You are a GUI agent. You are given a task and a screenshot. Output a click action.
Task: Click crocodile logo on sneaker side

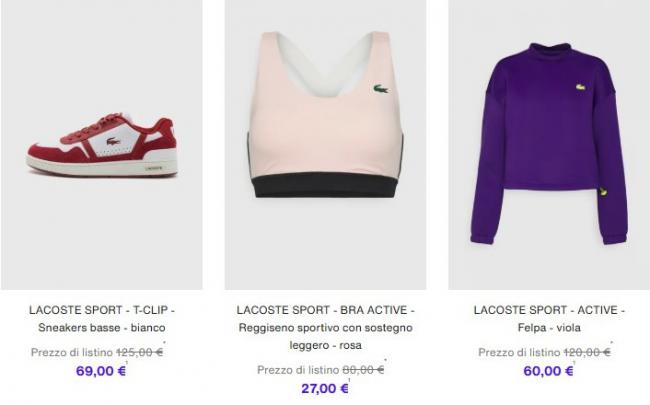coord(113,141)
